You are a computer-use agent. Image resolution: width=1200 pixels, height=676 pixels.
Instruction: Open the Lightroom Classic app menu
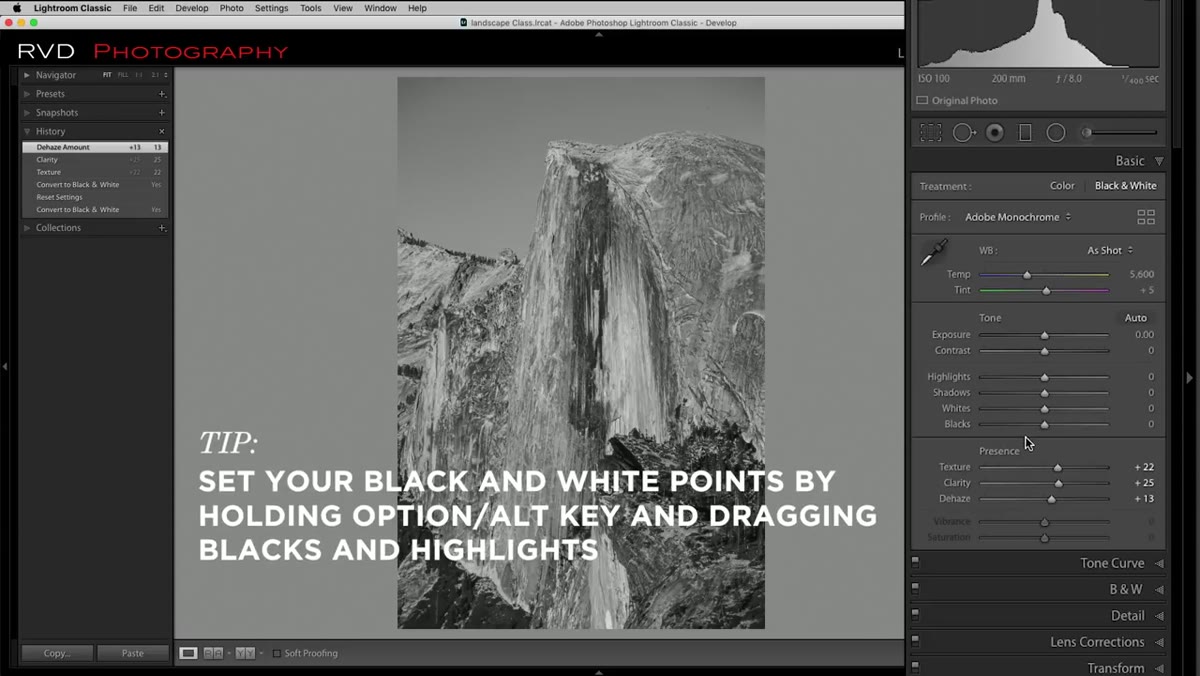point(73,8)
